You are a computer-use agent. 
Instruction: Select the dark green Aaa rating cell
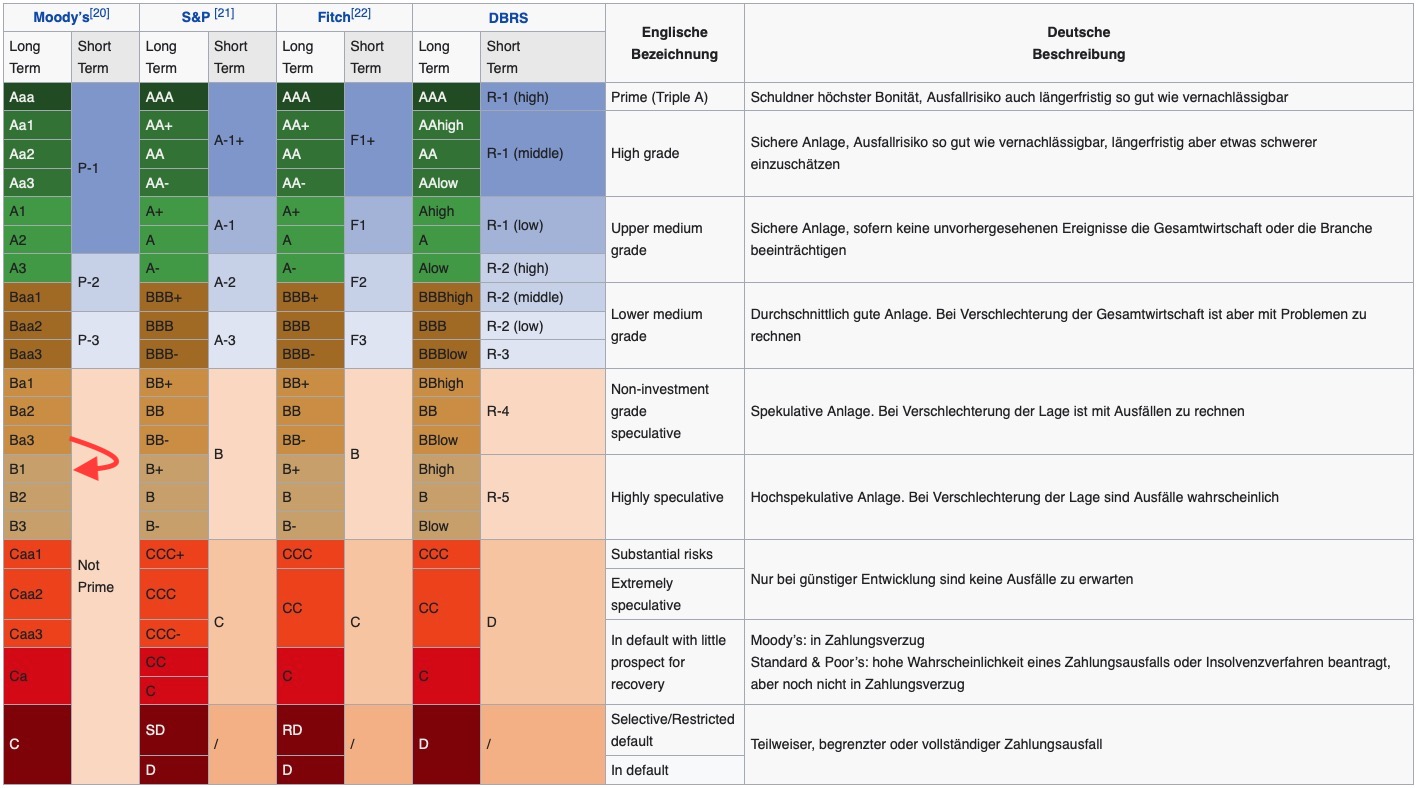click(37, 97)
